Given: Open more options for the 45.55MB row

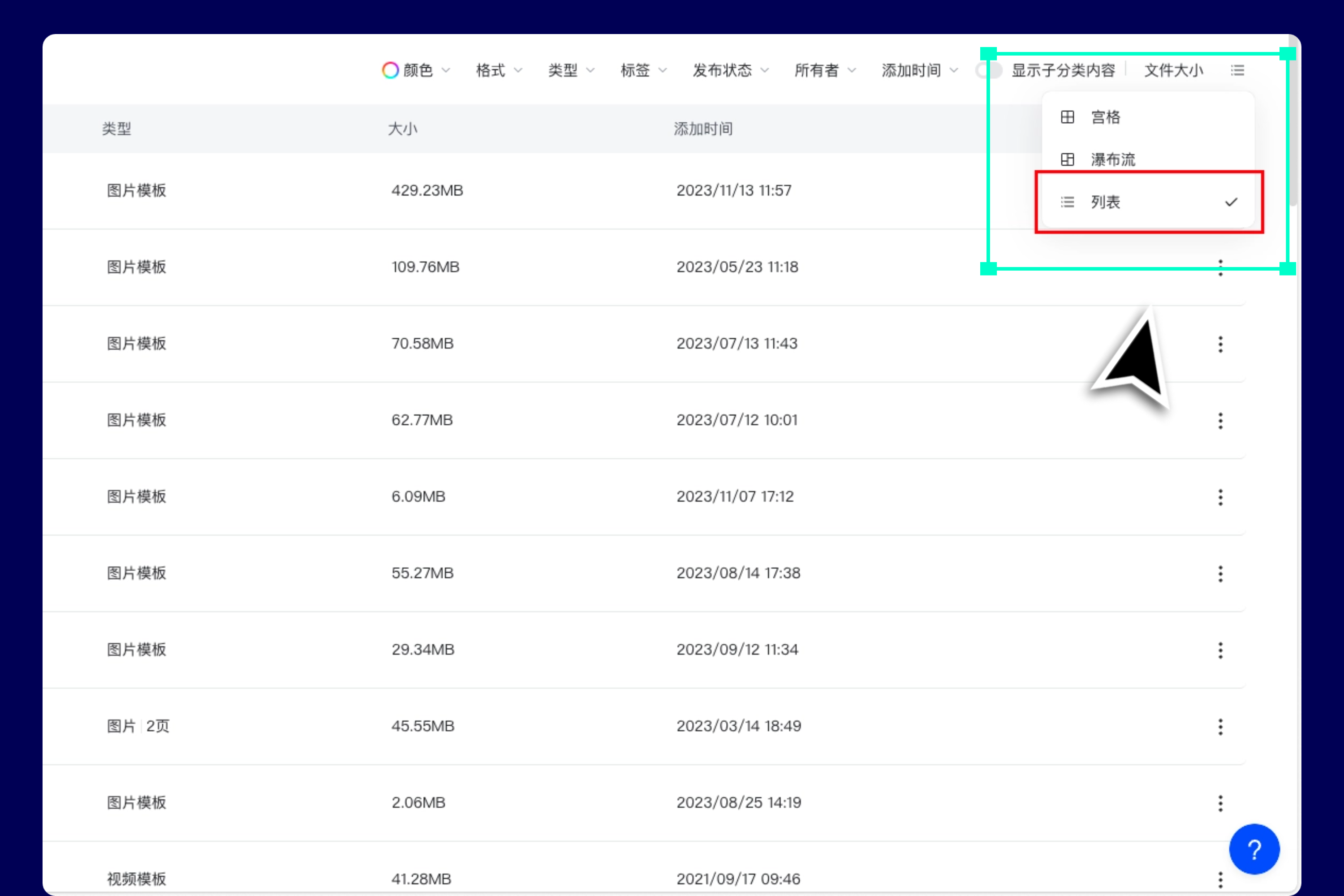Looking at the screenshot, I should [1220, 727].
